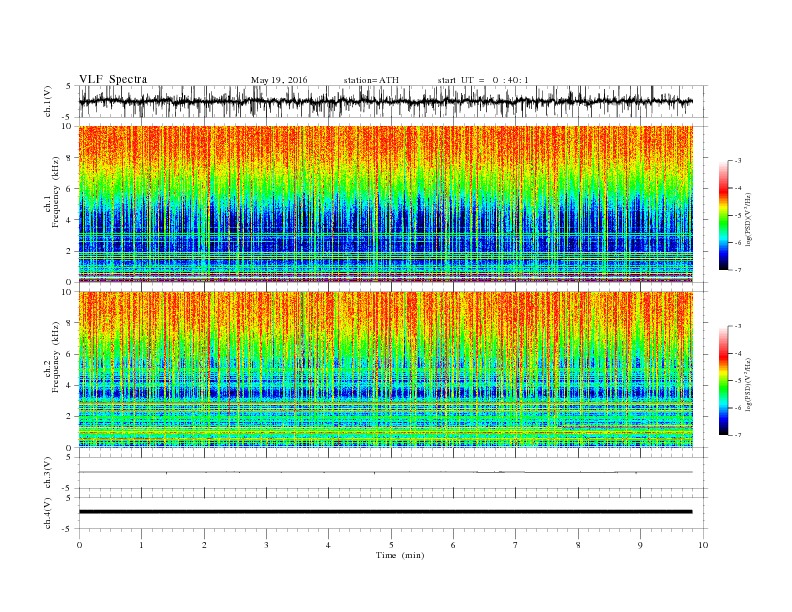Click the "ch.4(V)" axis label
Screen dimensions: 792x612
[48, 513]
